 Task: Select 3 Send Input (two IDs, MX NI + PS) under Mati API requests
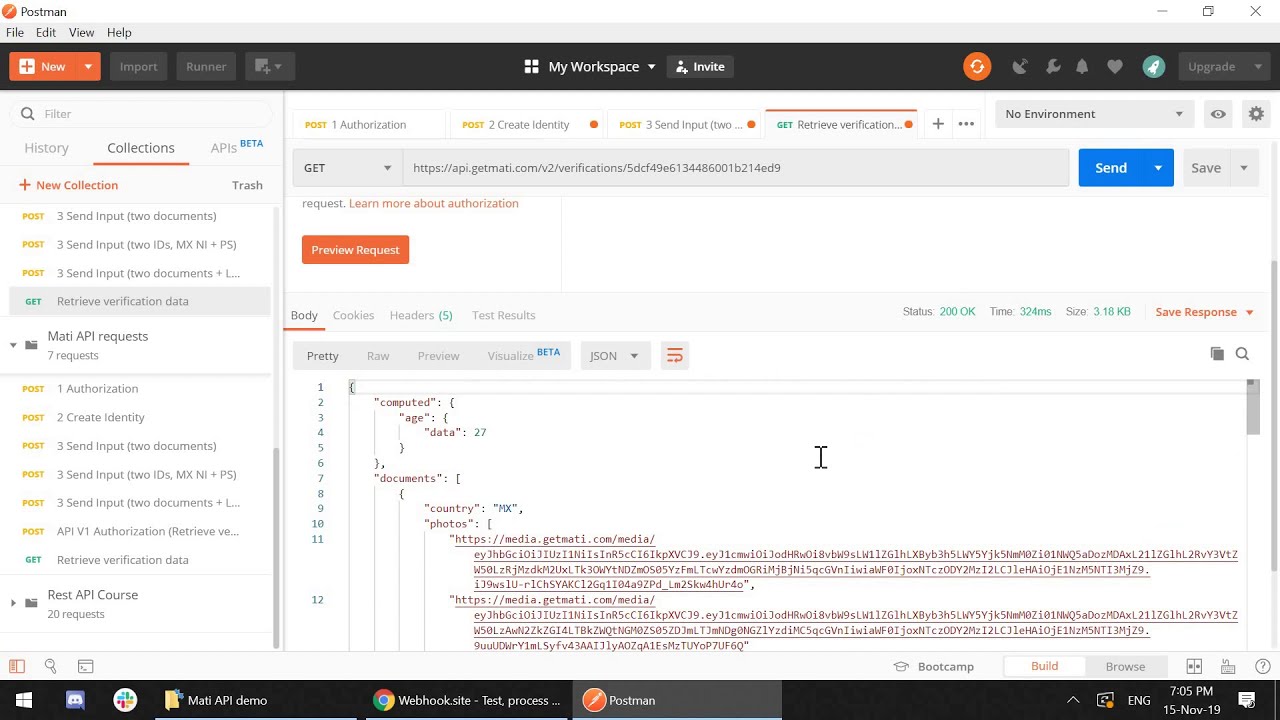[x=146, y=474]
